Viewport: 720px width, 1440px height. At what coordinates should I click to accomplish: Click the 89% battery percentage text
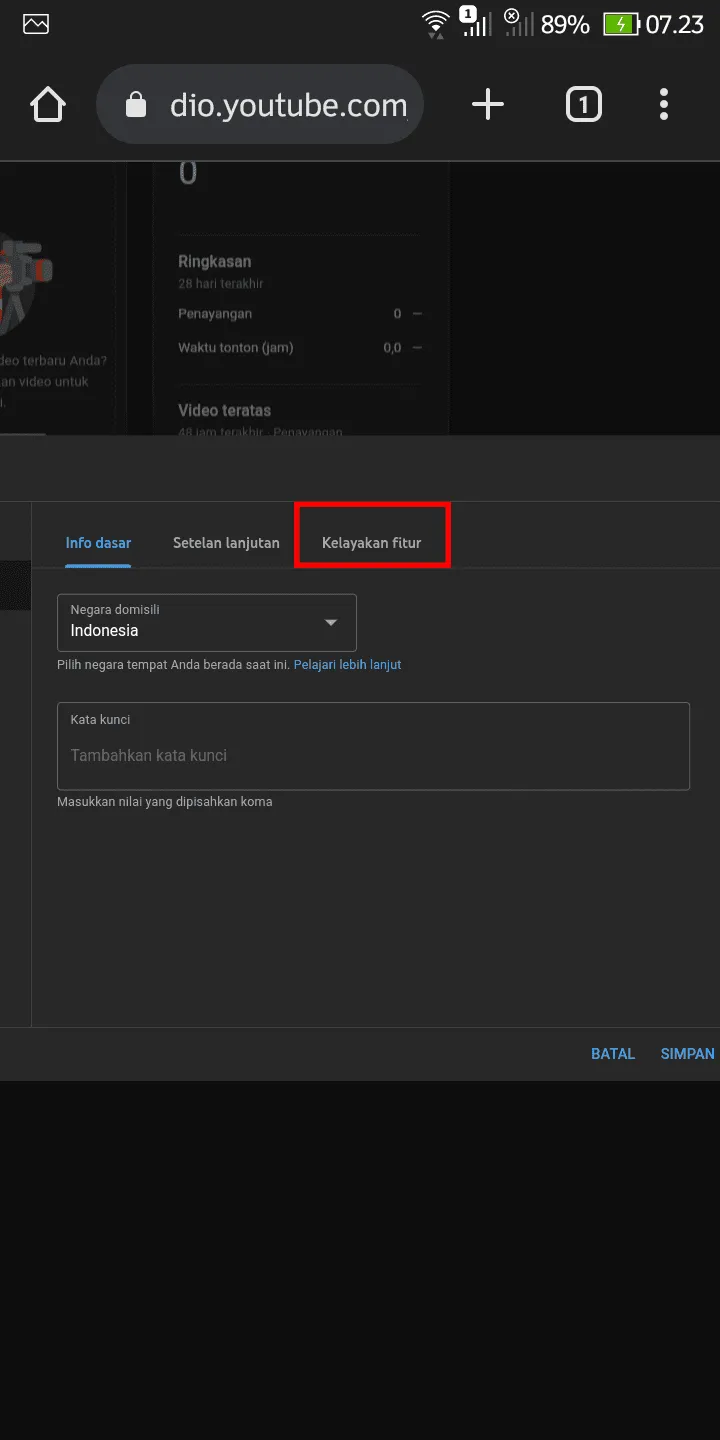(x=565, y=24)
